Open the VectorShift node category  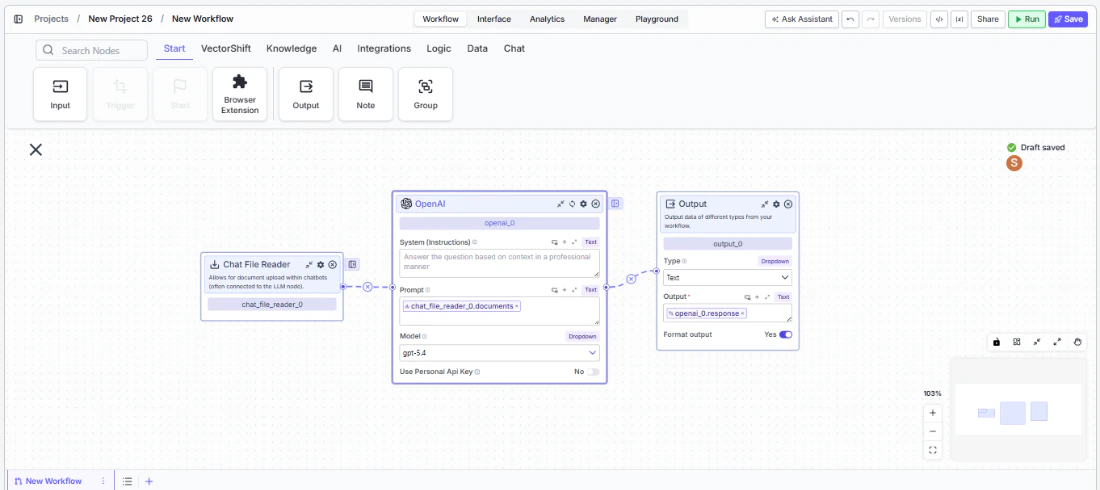click(226, 48)
